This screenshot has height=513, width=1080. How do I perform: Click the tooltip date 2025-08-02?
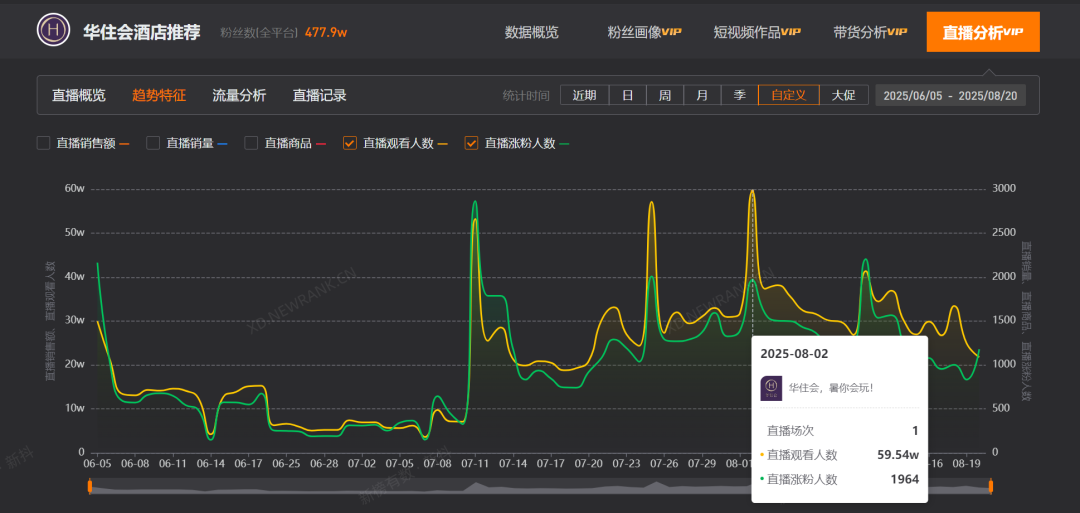[794, 354]
